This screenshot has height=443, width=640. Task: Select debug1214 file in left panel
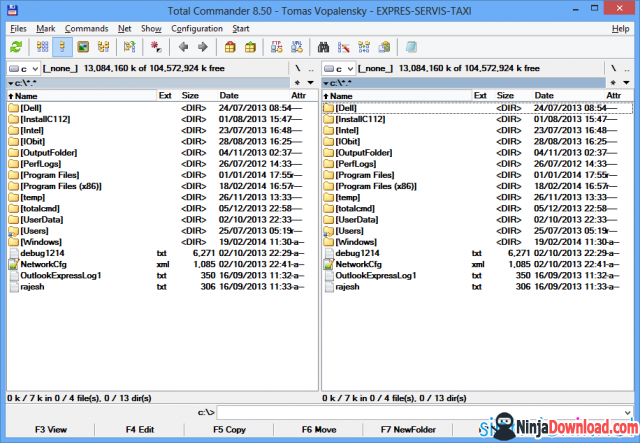pyautogui.click(x=162, y=253)
